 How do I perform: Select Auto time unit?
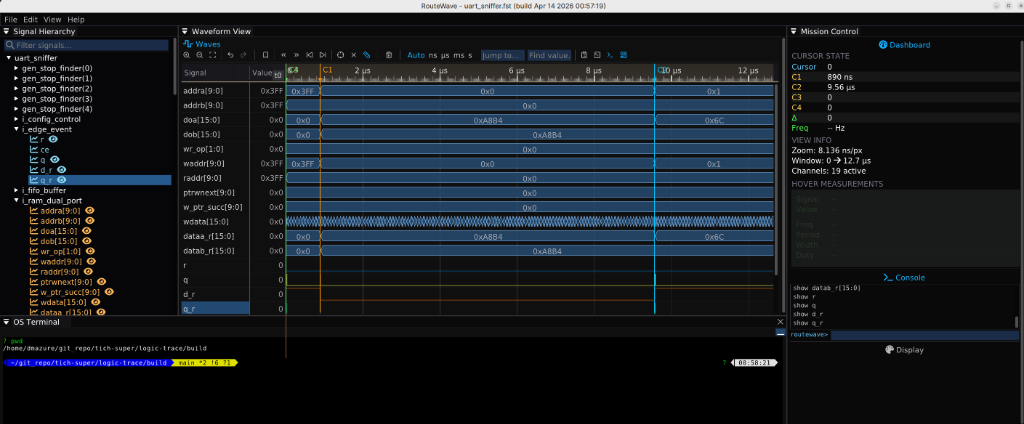tap(416, 56)
